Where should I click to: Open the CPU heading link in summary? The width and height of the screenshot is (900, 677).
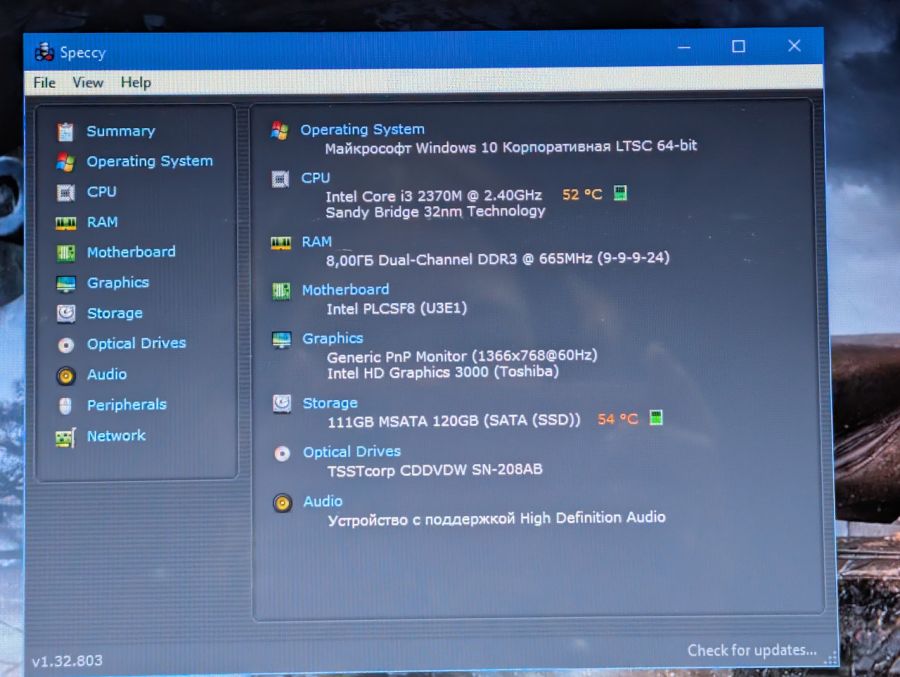tap(316, 178)
